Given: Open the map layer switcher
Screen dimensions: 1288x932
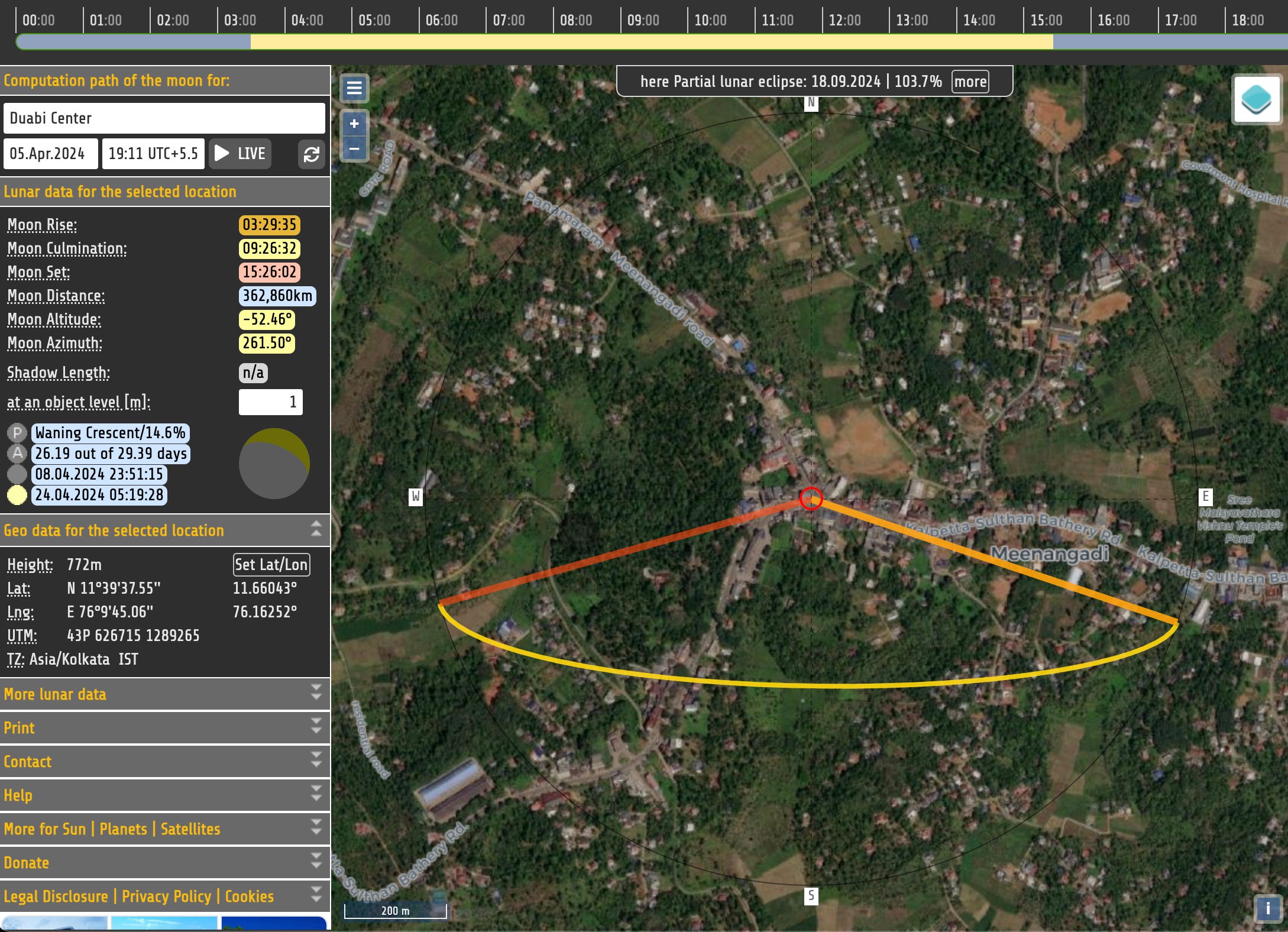Looking at the screenshot, I should [x=1257, y=99].
